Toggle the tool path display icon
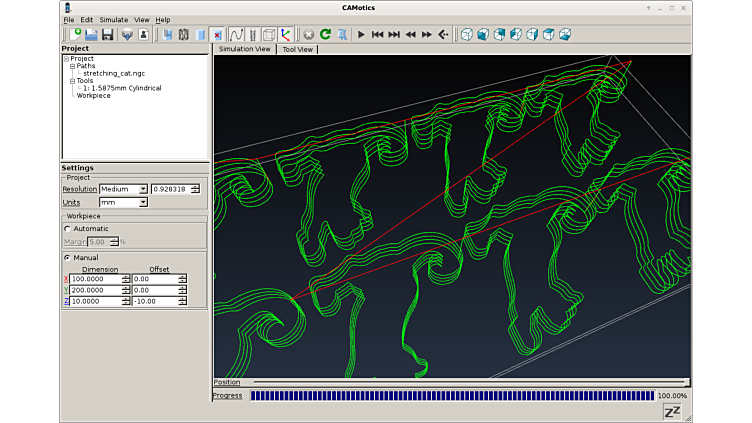Viewport: 752px width, 423px height. coord(236,34)
